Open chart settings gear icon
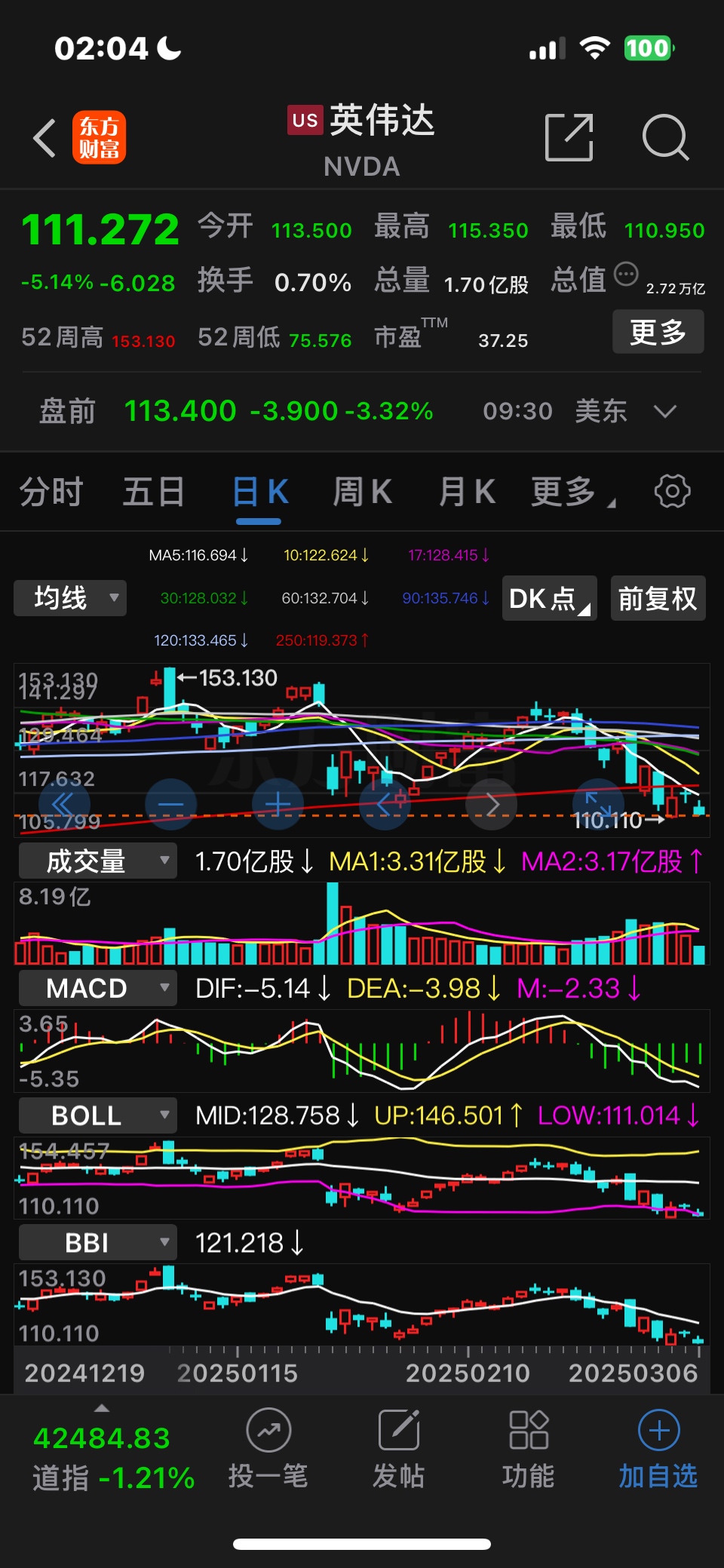724x1568 pixels. pos(672,491)
